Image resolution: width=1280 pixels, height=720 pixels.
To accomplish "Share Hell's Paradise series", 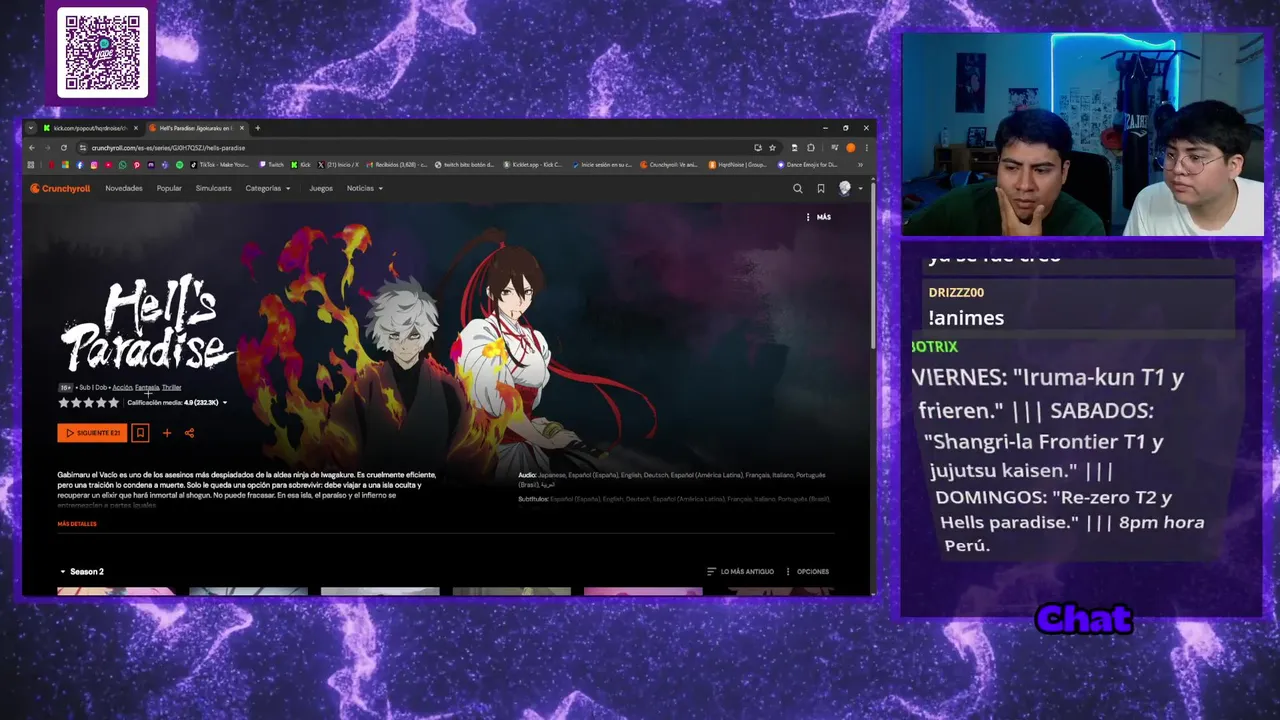I will [x=189, y=433].
